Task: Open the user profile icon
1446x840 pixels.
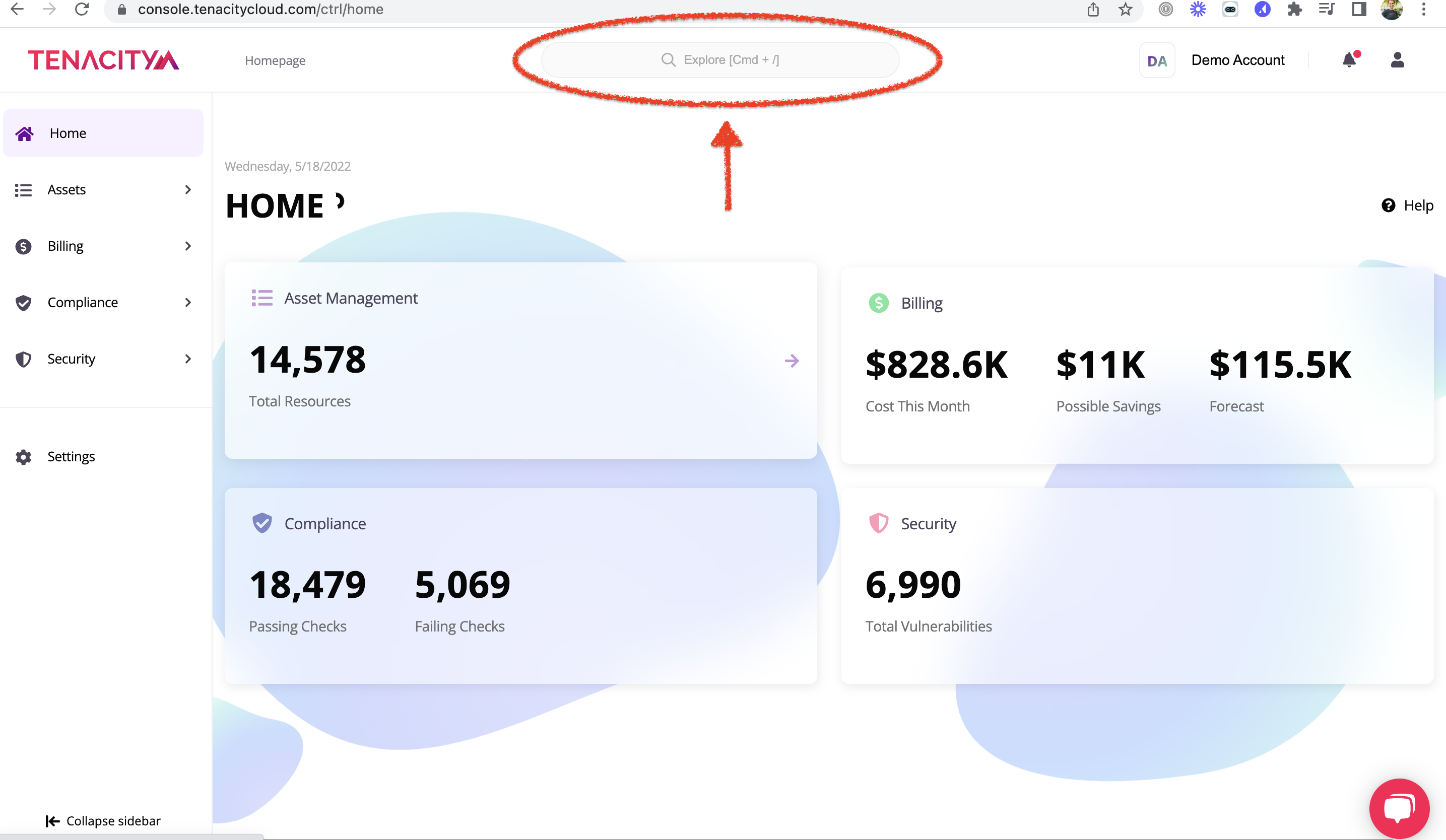Action: [x=1397, y=59]
